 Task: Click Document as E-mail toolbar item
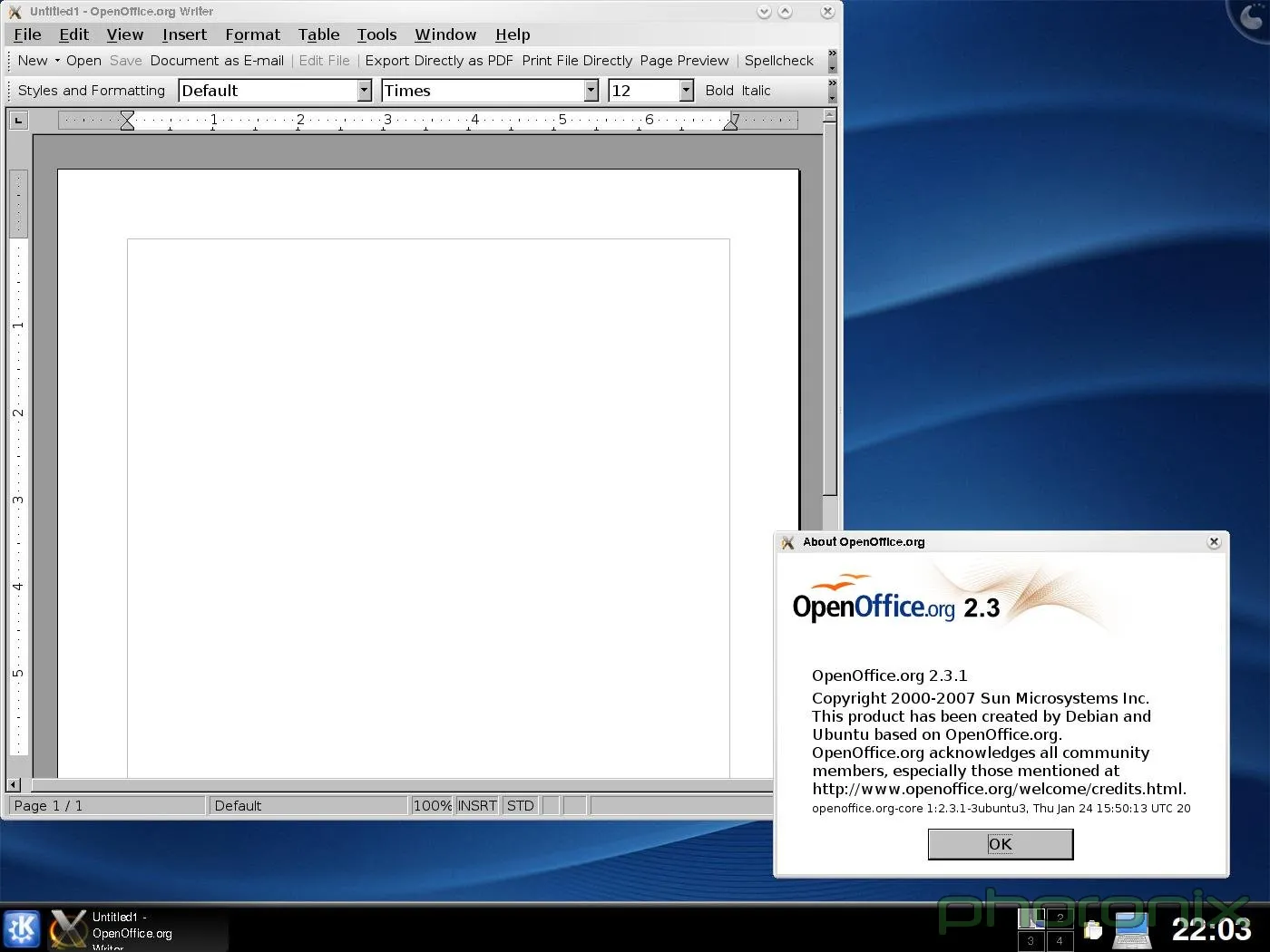[217, 61]
